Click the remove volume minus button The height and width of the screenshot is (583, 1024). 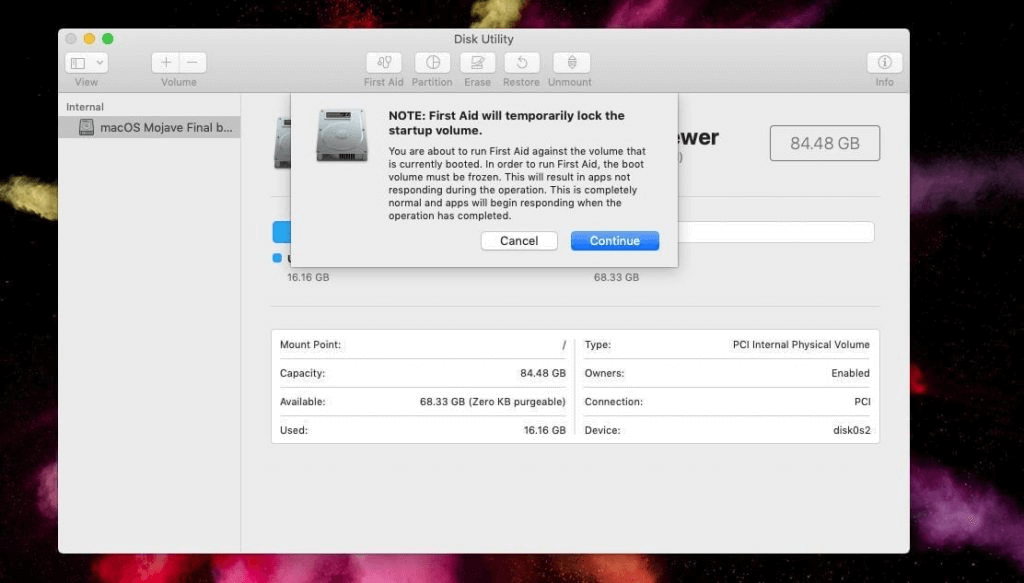(x=192, y=63)
